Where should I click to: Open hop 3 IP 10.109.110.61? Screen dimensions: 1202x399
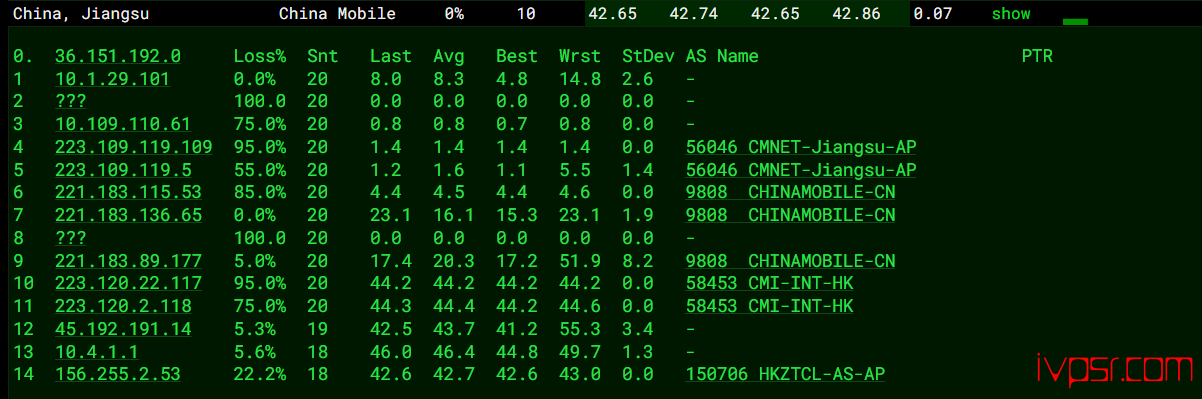coord(123,124)
